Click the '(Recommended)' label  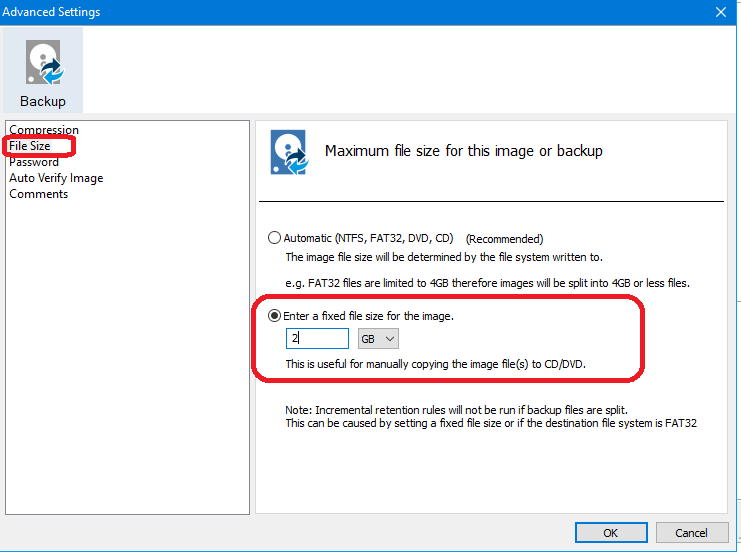point(505,239)
